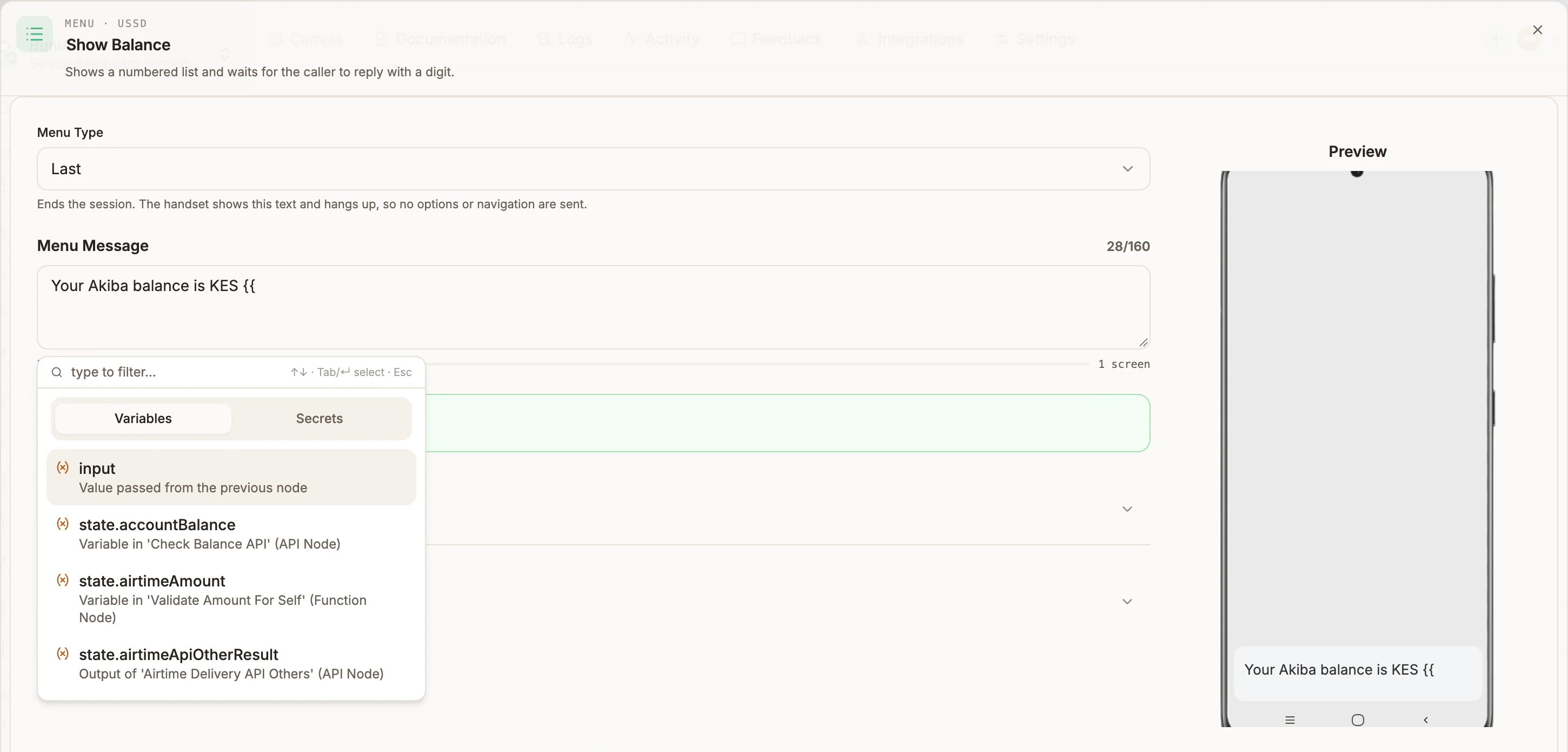Click 'Value passed from the previous node' description
1568x752 pixels.
click(x=193, y=488)
